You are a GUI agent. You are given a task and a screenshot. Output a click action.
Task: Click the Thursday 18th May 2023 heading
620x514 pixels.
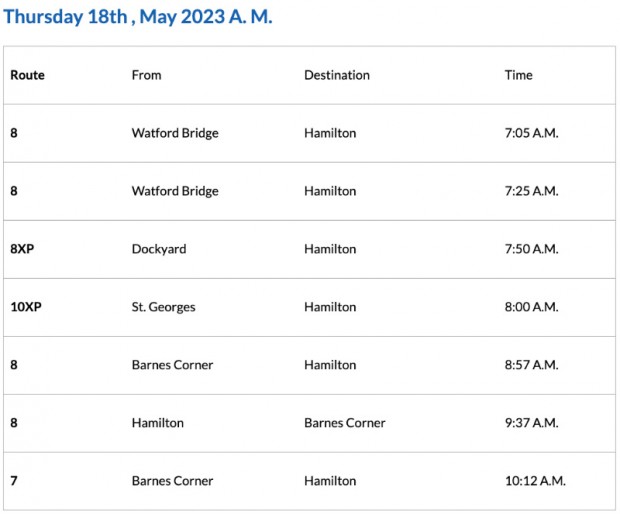pos(138,18)
